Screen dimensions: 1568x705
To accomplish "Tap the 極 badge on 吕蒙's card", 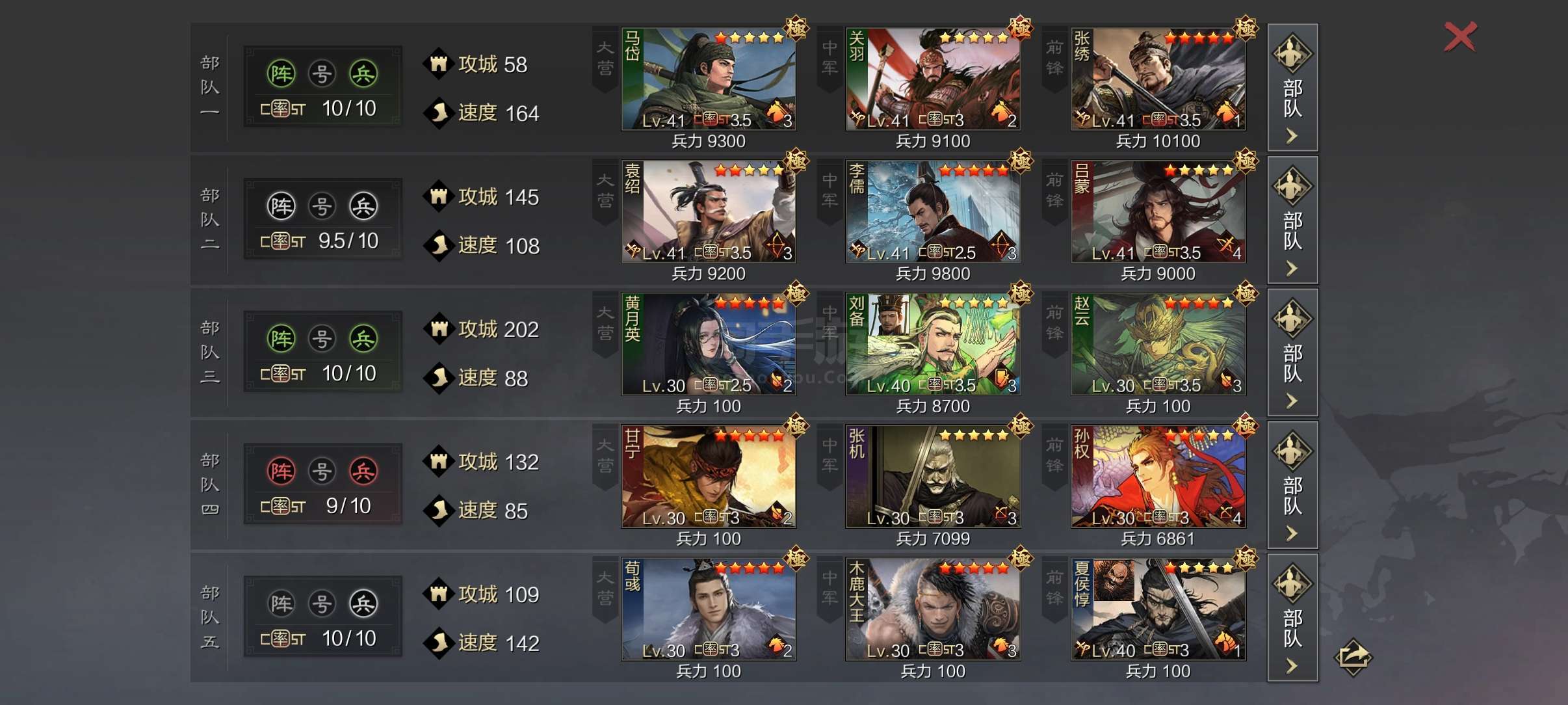I will coord(1246,161).
